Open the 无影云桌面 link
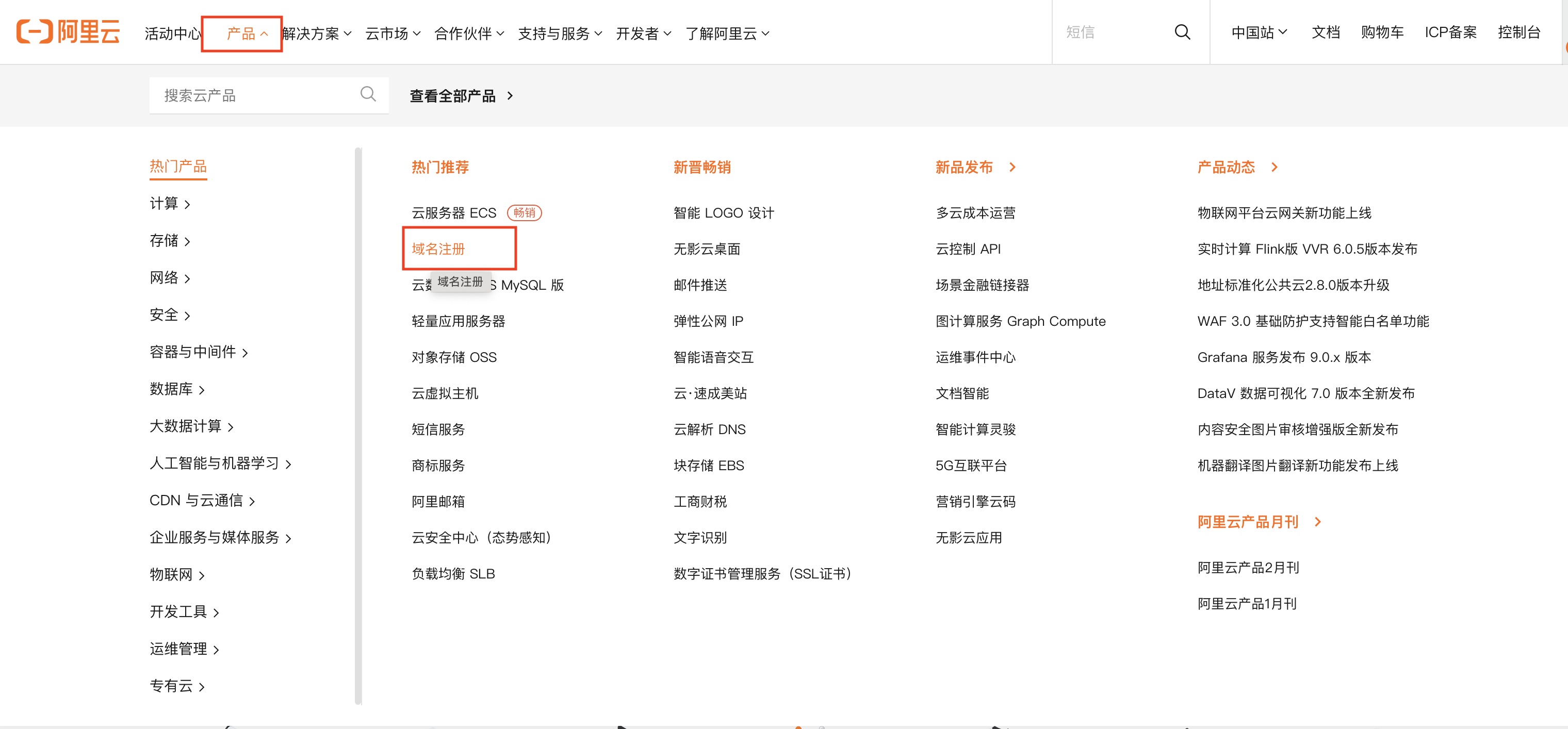Viewport: 1568px width, 729px height. (706, 249)
